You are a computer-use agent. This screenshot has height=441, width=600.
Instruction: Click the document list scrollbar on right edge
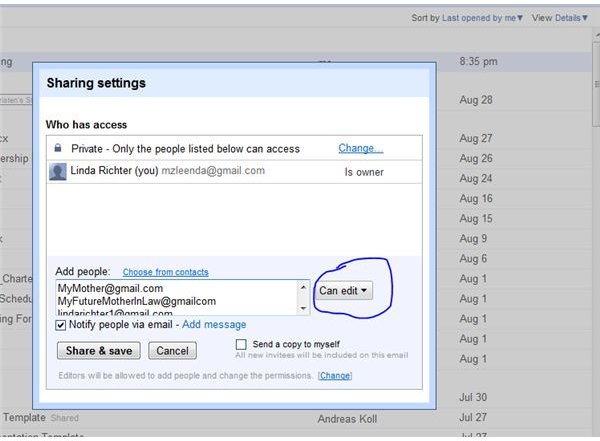point(596,84)
